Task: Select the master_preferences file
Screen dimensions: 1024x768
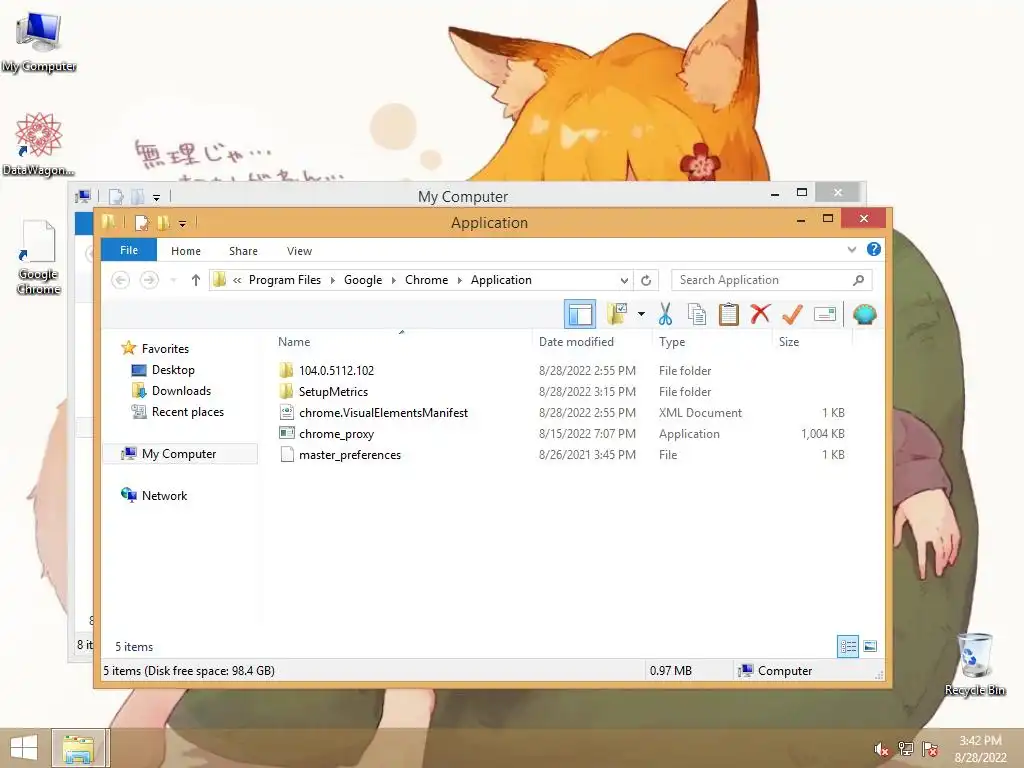Action: (350, 455)
